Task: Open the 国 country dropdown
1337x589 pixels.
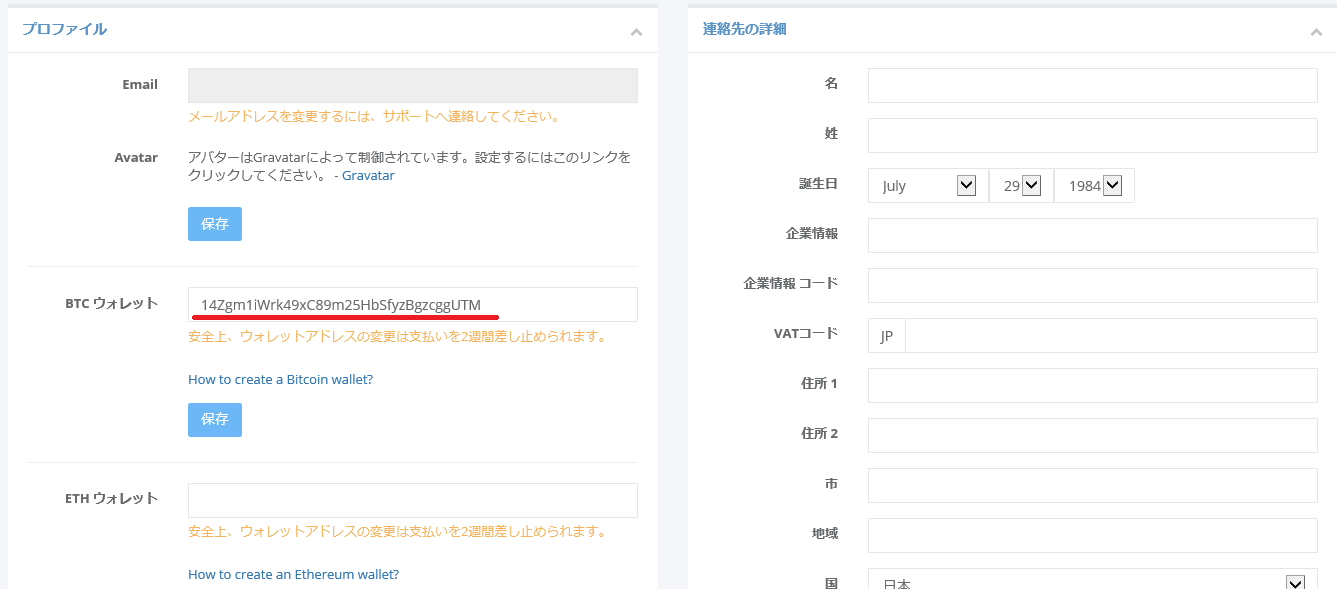Action: [1092, 582]
